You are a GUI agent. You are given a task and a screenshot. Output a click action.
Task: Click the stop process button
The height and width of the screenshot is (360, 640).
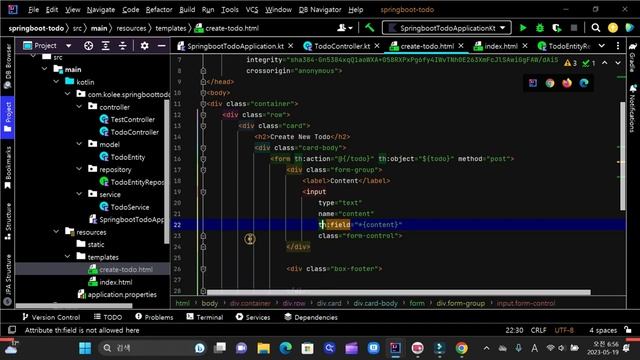[x=574, y=28]
